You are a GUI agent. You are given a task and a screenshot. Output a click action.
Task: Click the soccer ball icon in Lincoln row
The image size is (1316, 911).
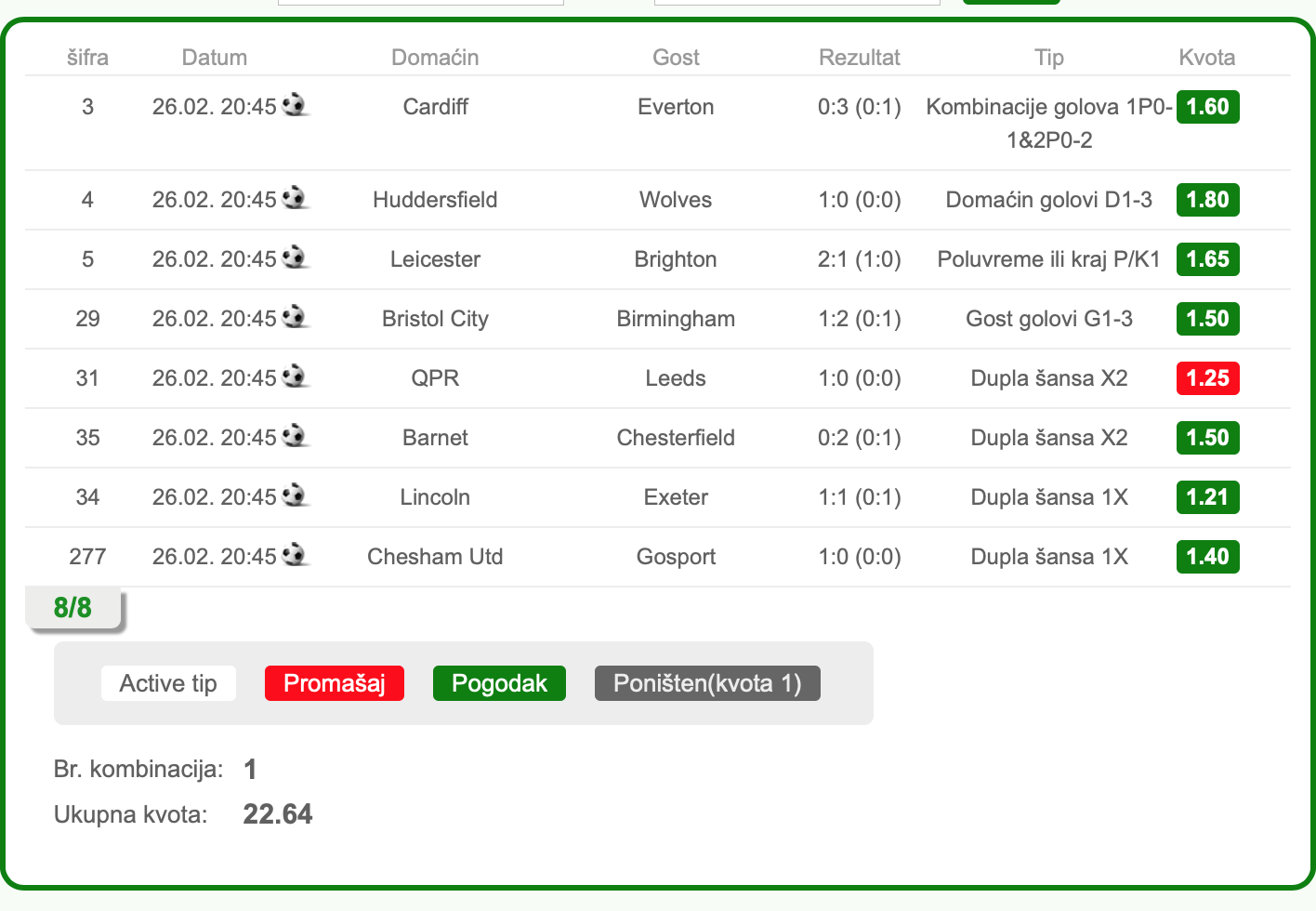click(295, 495)
